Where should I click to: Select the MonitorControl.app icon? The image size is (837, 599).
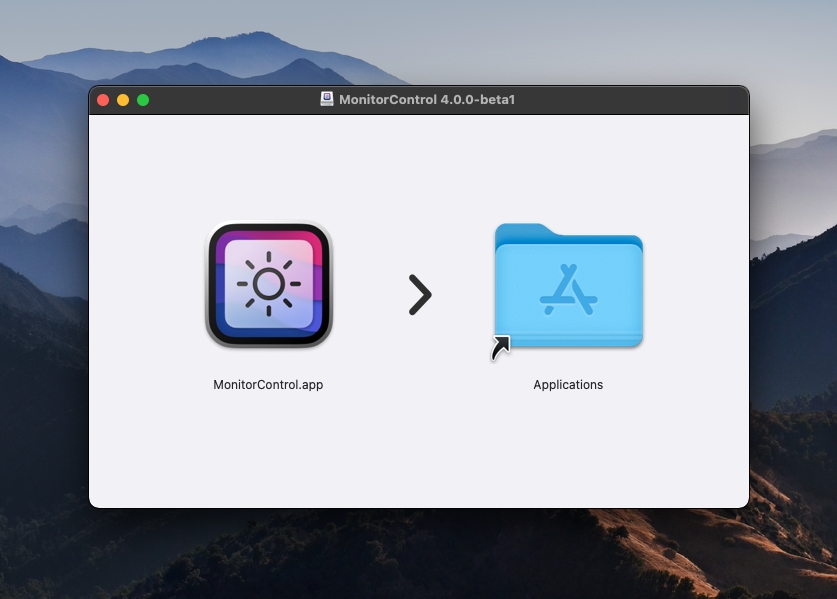click(268, 285)
